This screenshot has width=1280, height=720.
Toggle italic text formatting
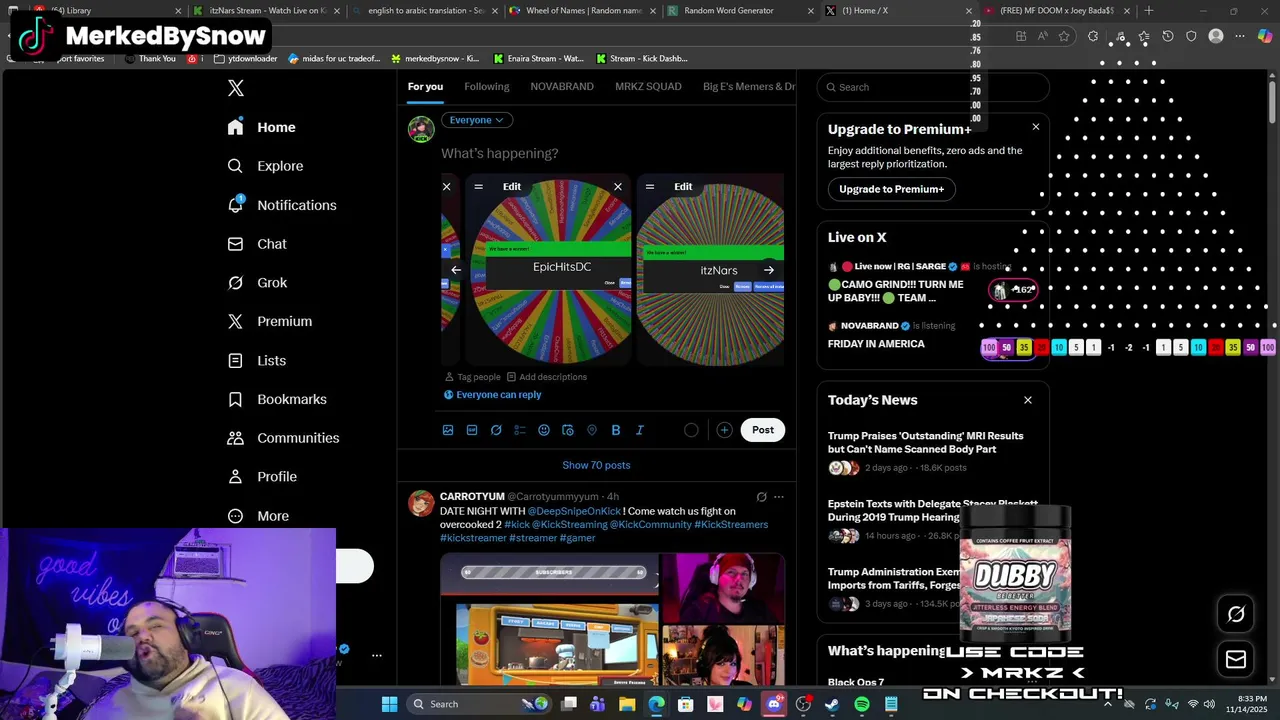coord(640,430)
